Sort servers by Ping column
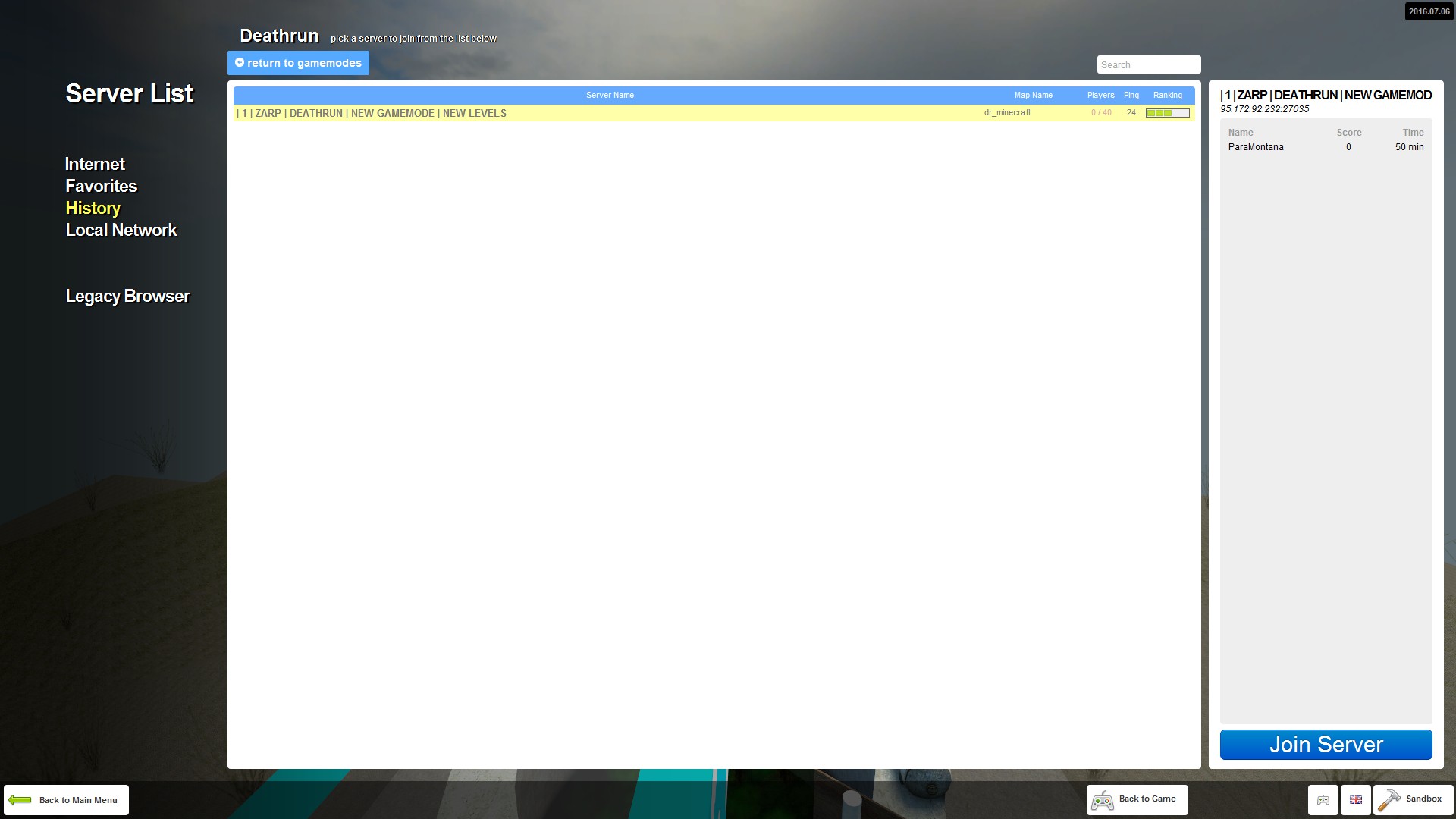The image size is (1456, 819). pyautogui.click(x=1131, y=95)
